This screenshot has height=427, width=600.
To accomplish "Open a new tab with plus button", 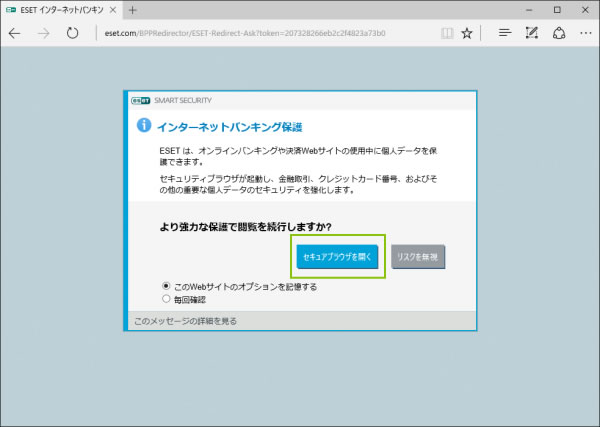I will click(x=133, y=10).
